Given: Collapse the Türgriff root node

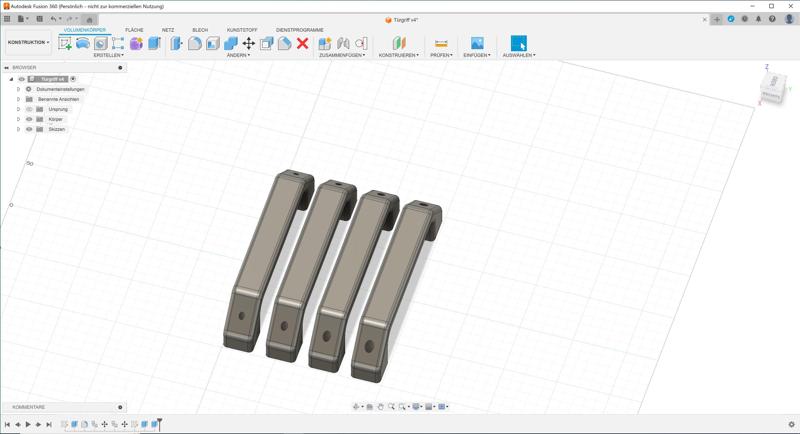Looking at the screenshot, I should pos(11,79).
